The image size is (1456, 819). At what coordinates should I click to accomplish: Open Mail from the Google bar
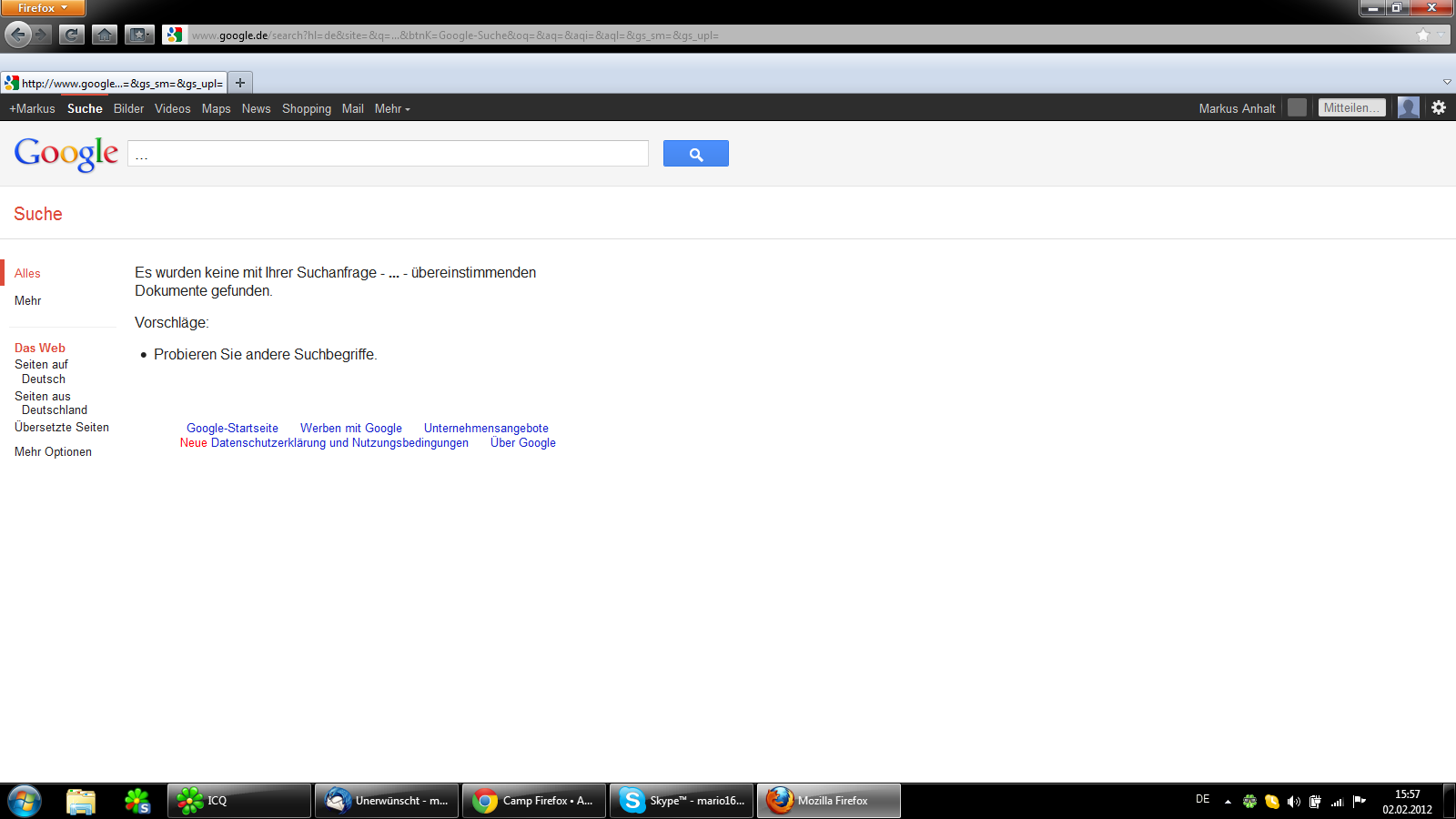[x=353, y=108]
